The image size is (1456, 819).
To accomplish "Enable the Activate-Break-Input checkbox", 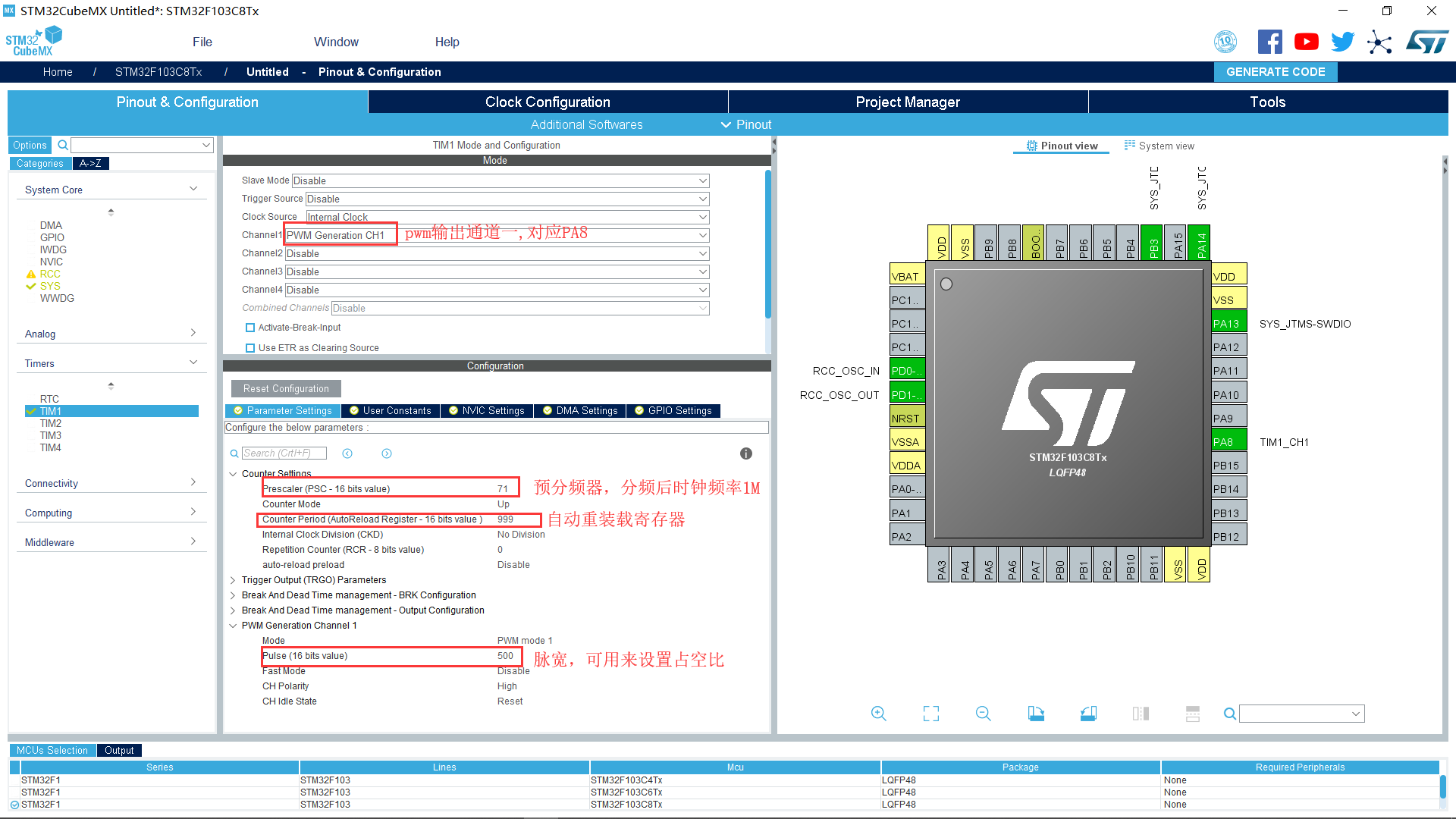I will point(250,328).
